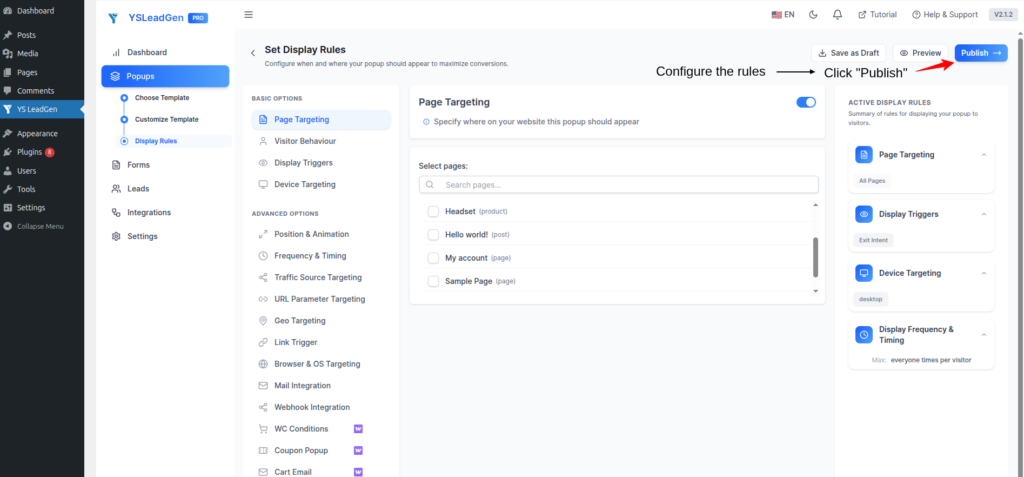1024x477 pixels.
Task: Click the Woo badge beside WC Conditions
Action: (x=358, y=429)
